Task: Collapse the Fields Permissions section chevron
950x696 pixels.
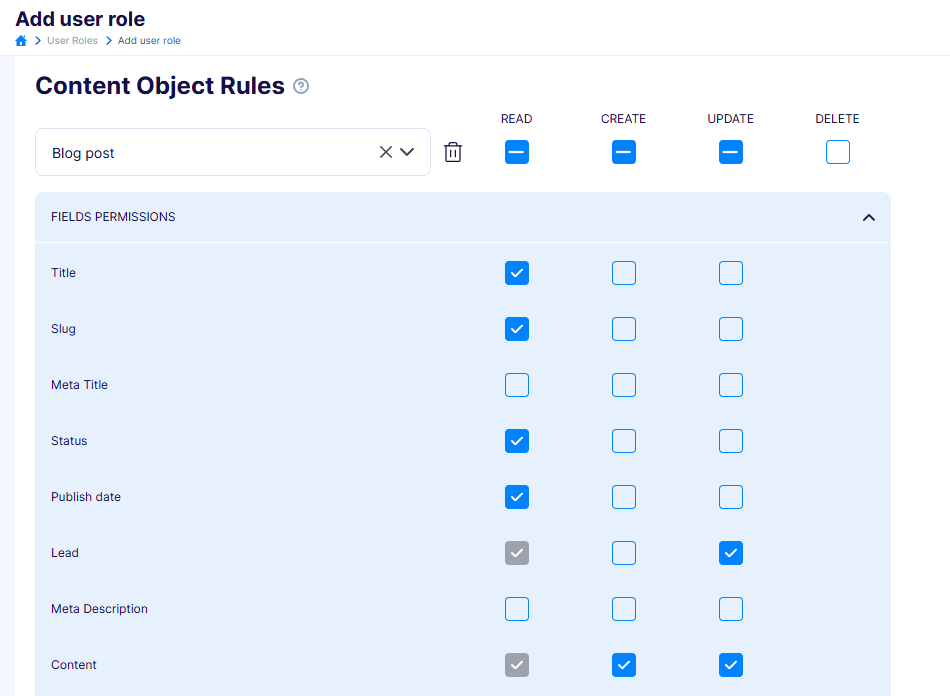Action: (x=869, y=217)
